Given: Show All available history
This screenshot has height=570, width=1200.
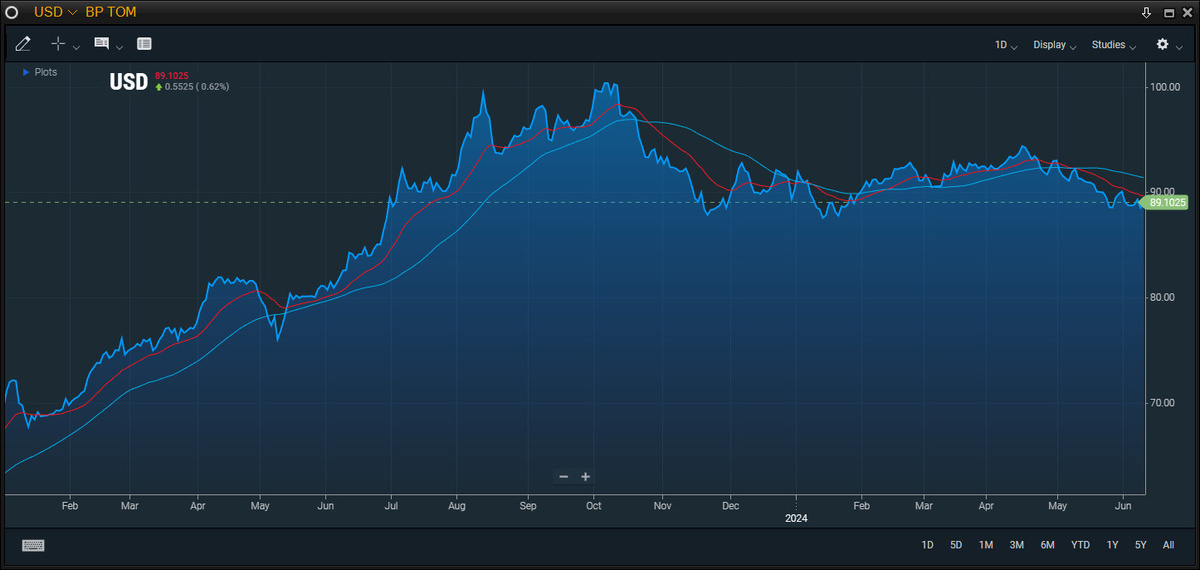Looking at the screenshot, I should click(1168, 545).
